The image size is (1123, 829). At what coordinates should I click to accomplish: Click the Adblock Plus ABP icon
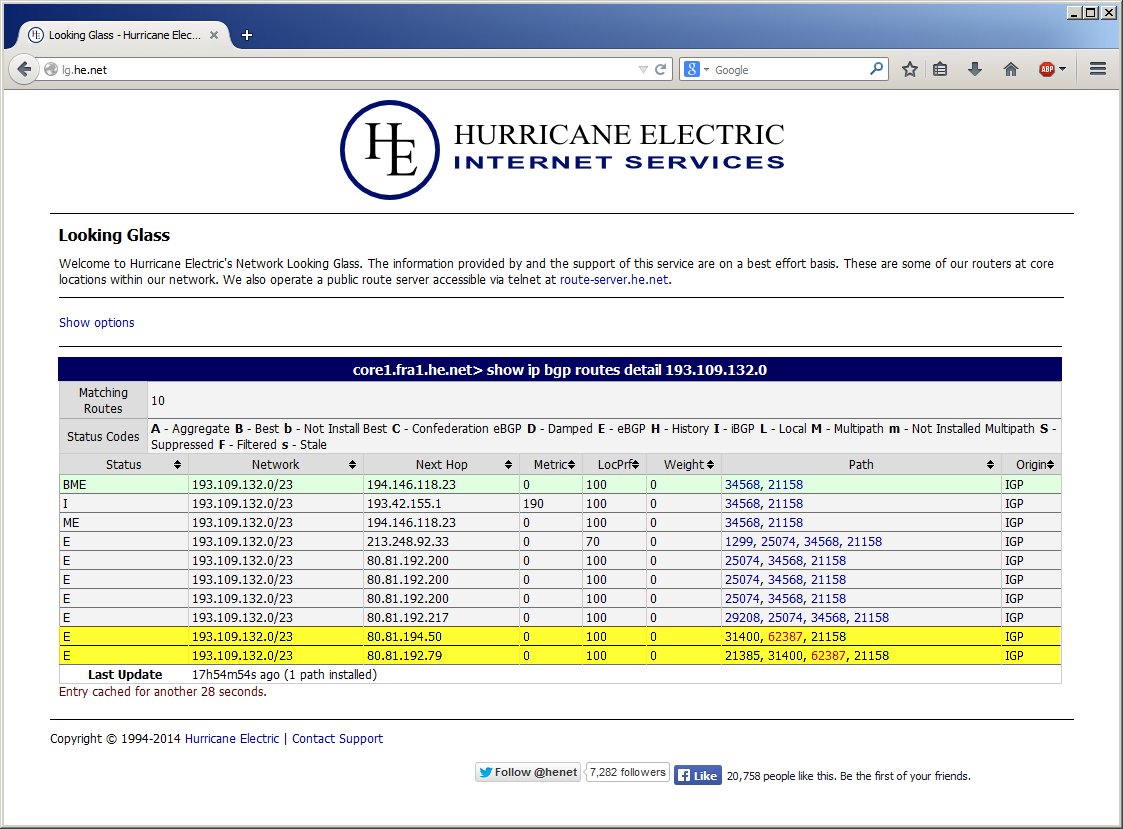tap(1047, 69)
